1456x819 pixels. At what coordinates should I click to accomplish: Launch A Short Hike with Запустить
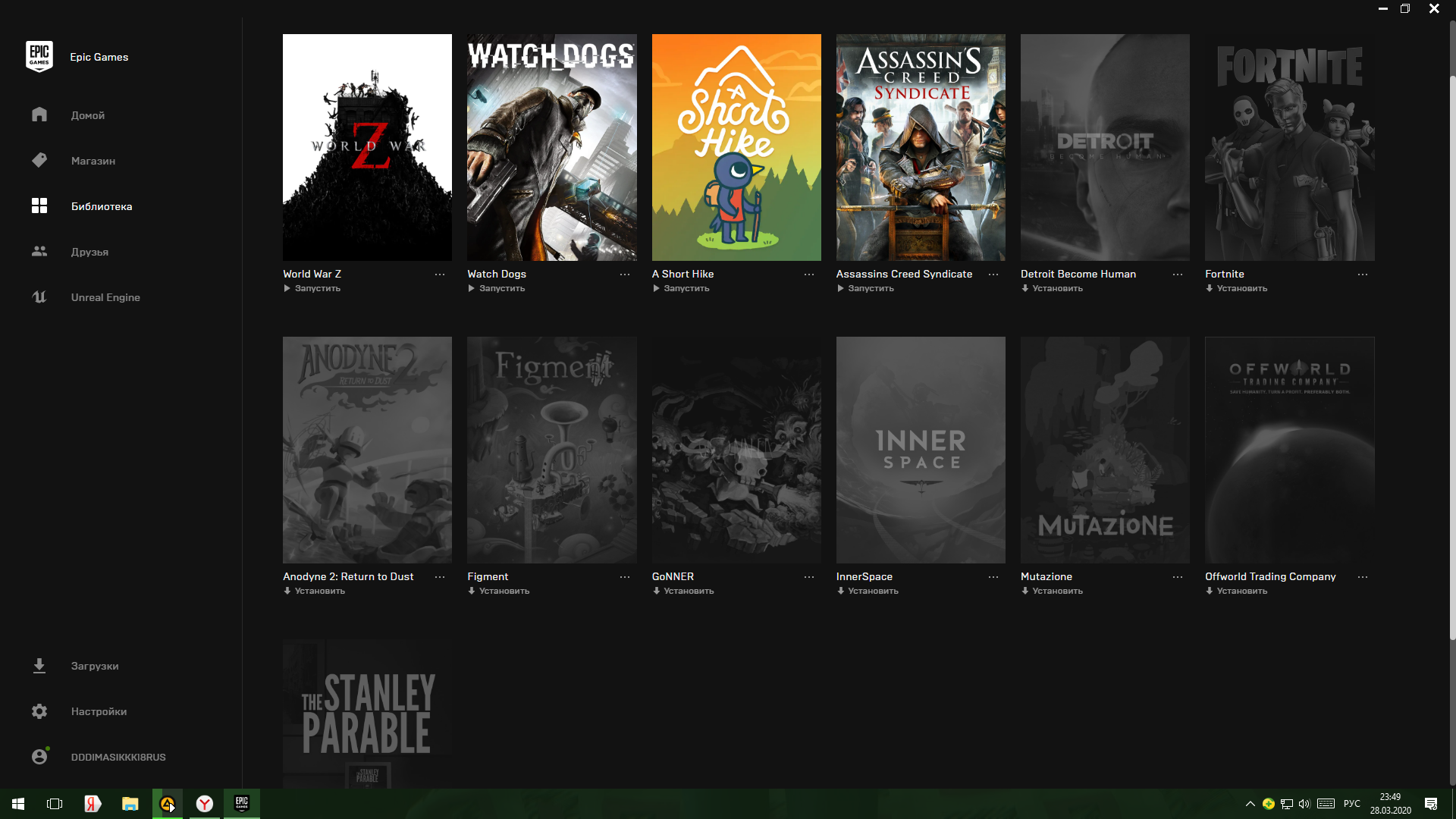681,288
